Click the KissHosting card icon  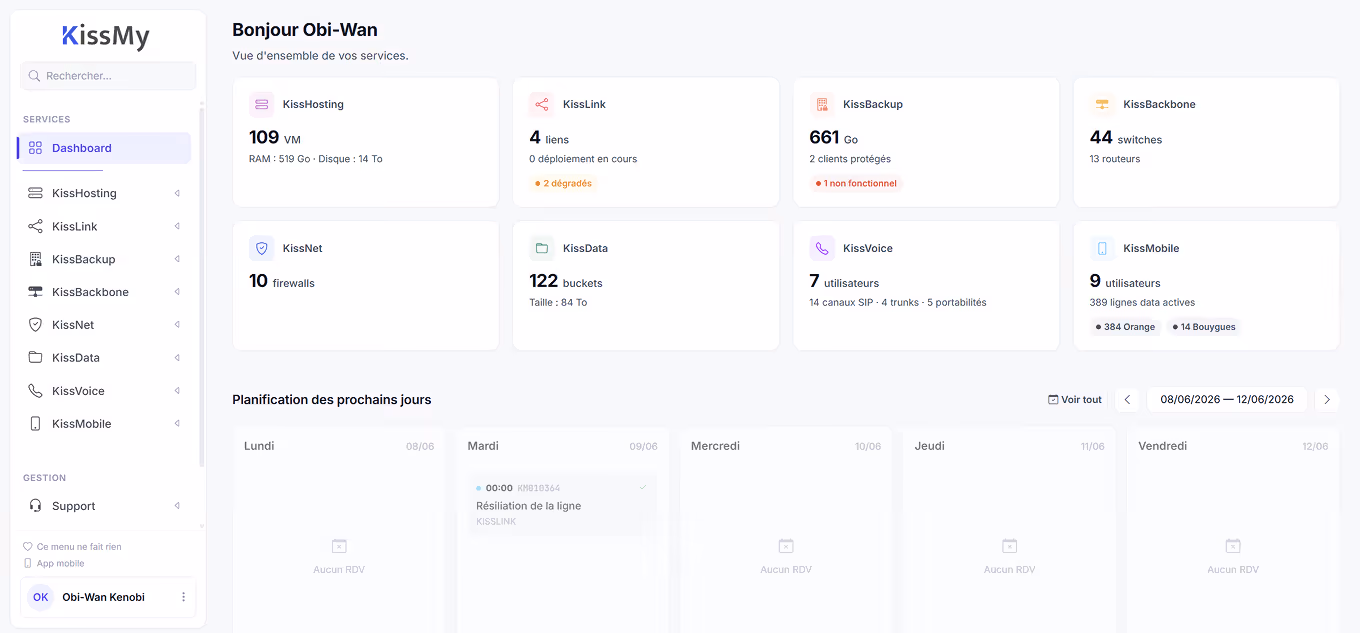(261, 104)
